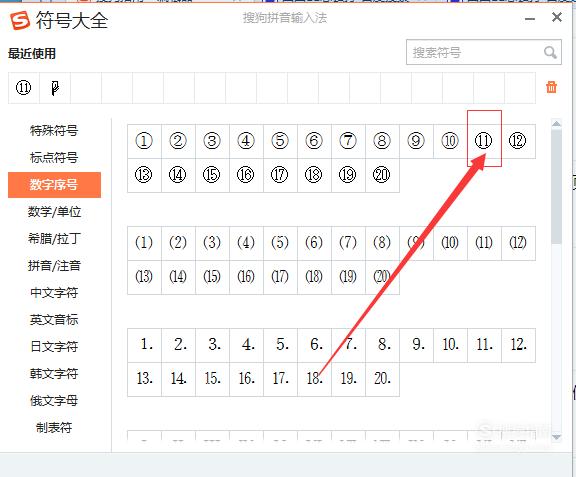Screen dimensions: 576x477
Task: Insert dotted number 13.
Action: point(144,379)
